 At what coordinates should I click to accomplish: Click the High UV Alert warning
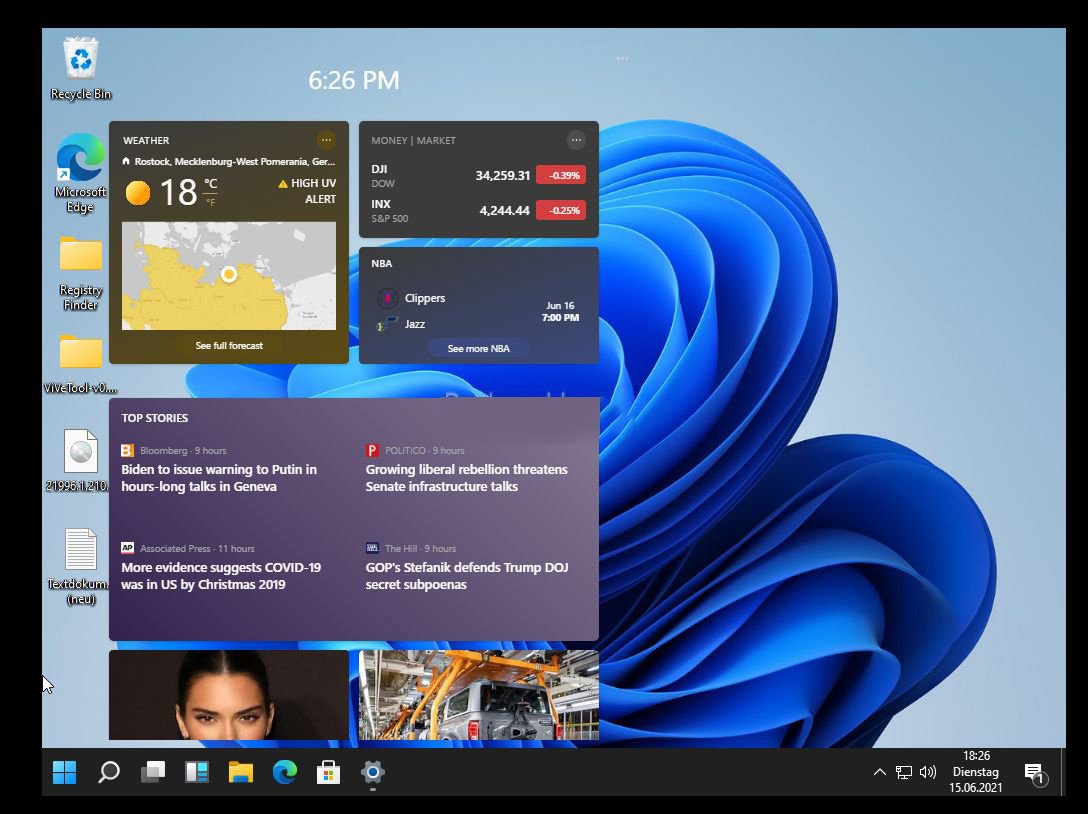(307, 191)
